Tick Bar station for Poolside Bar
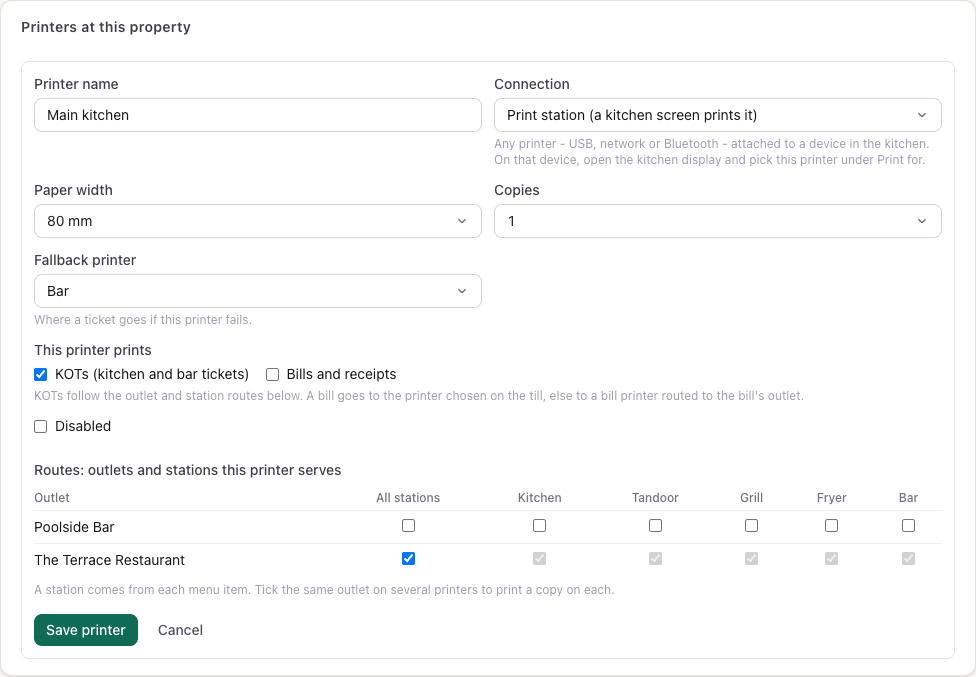The image size is (976, 677). [909, 526]
